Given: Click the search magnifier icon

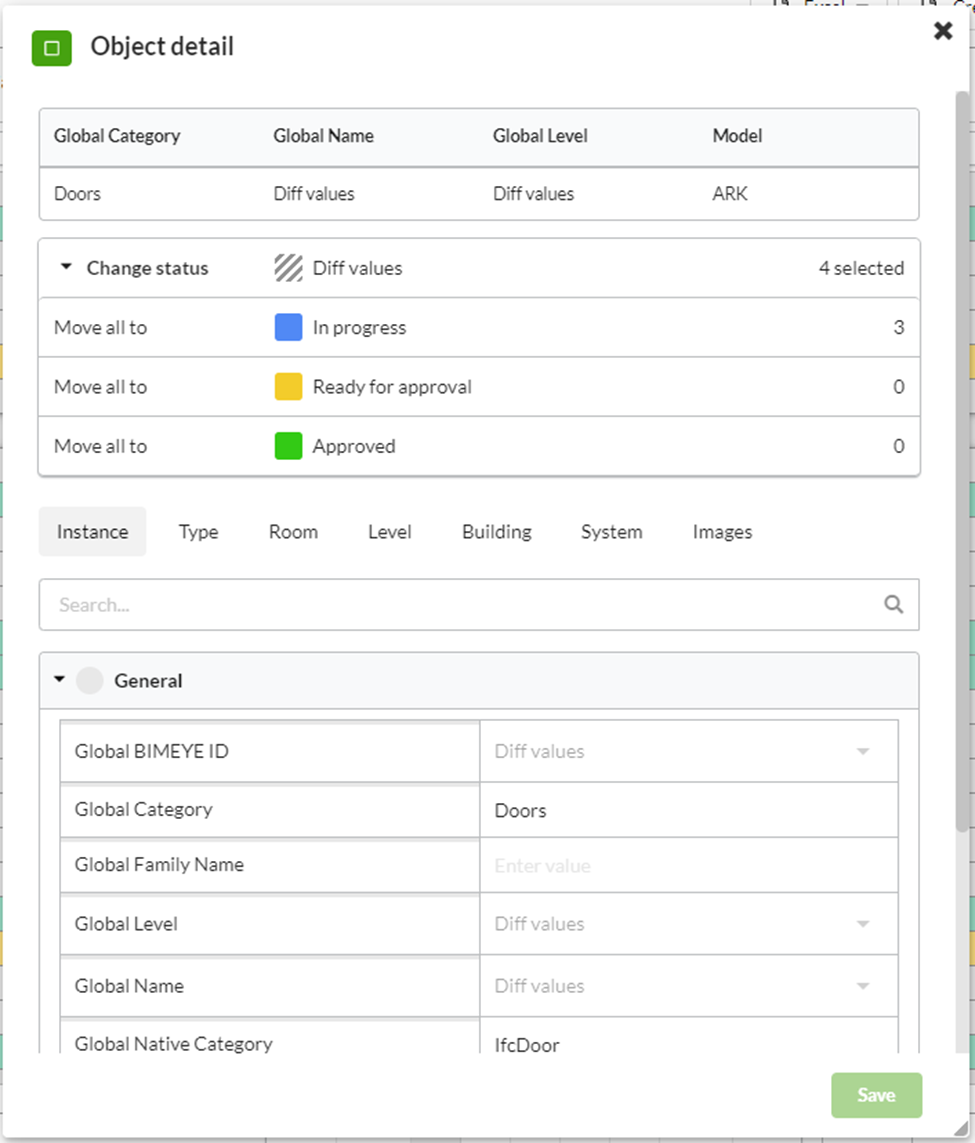Looking at the screenshot, I should [x=893, y=604].
